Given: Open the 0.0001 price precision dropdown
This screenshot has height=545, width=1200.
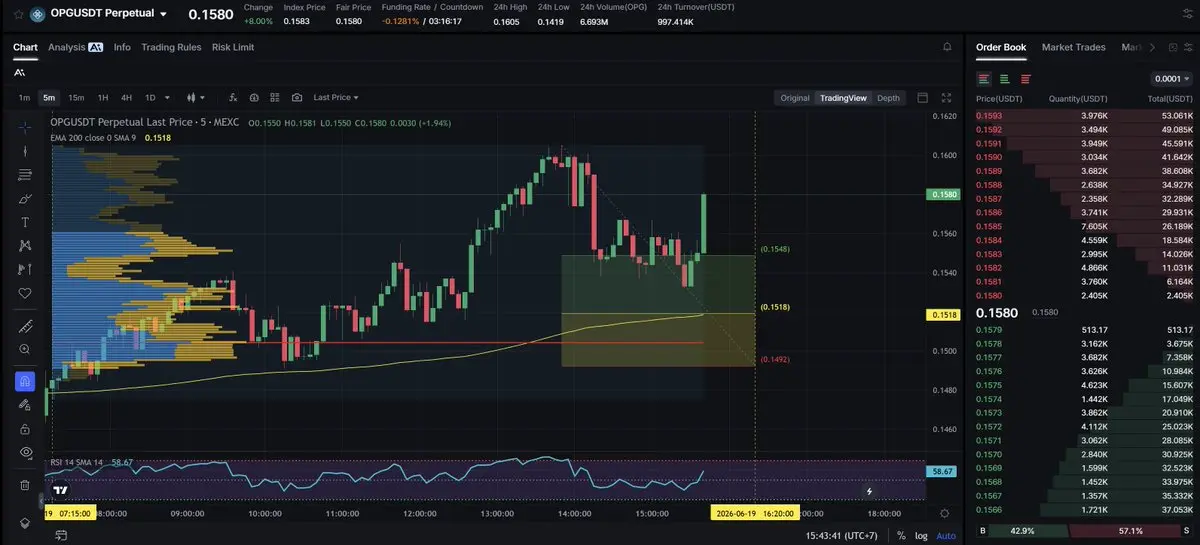Looking at the screenshot, I should pos(1173,79).
